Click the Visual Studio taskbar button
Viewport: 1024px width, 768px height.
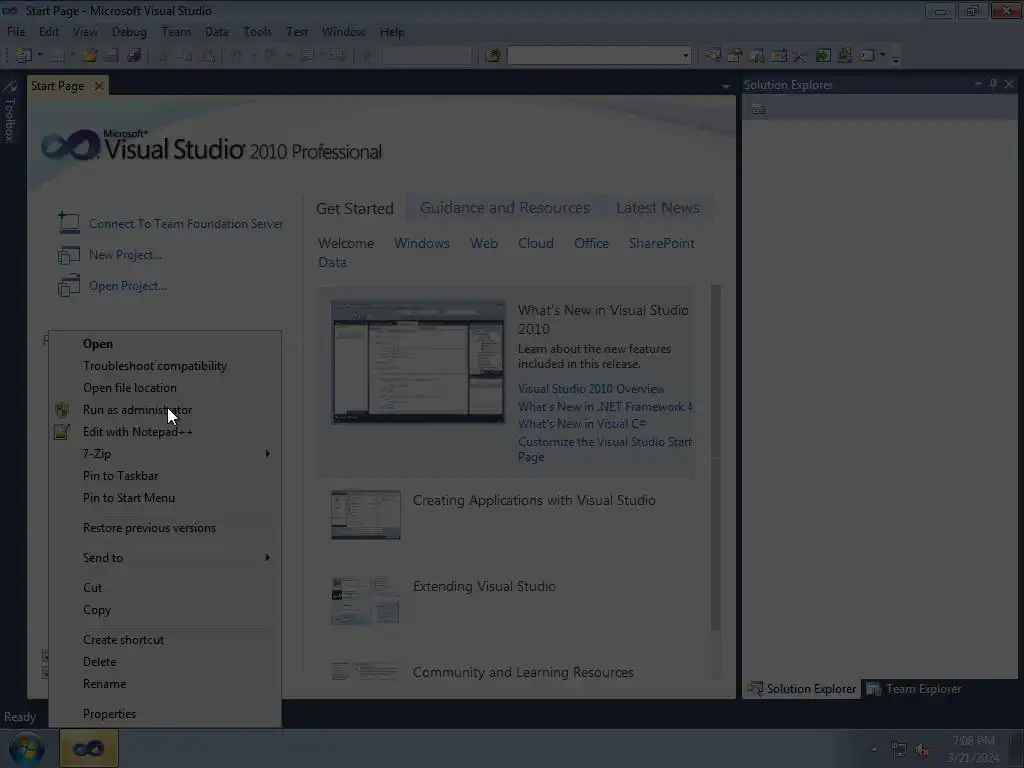click(x=89, y=748)
